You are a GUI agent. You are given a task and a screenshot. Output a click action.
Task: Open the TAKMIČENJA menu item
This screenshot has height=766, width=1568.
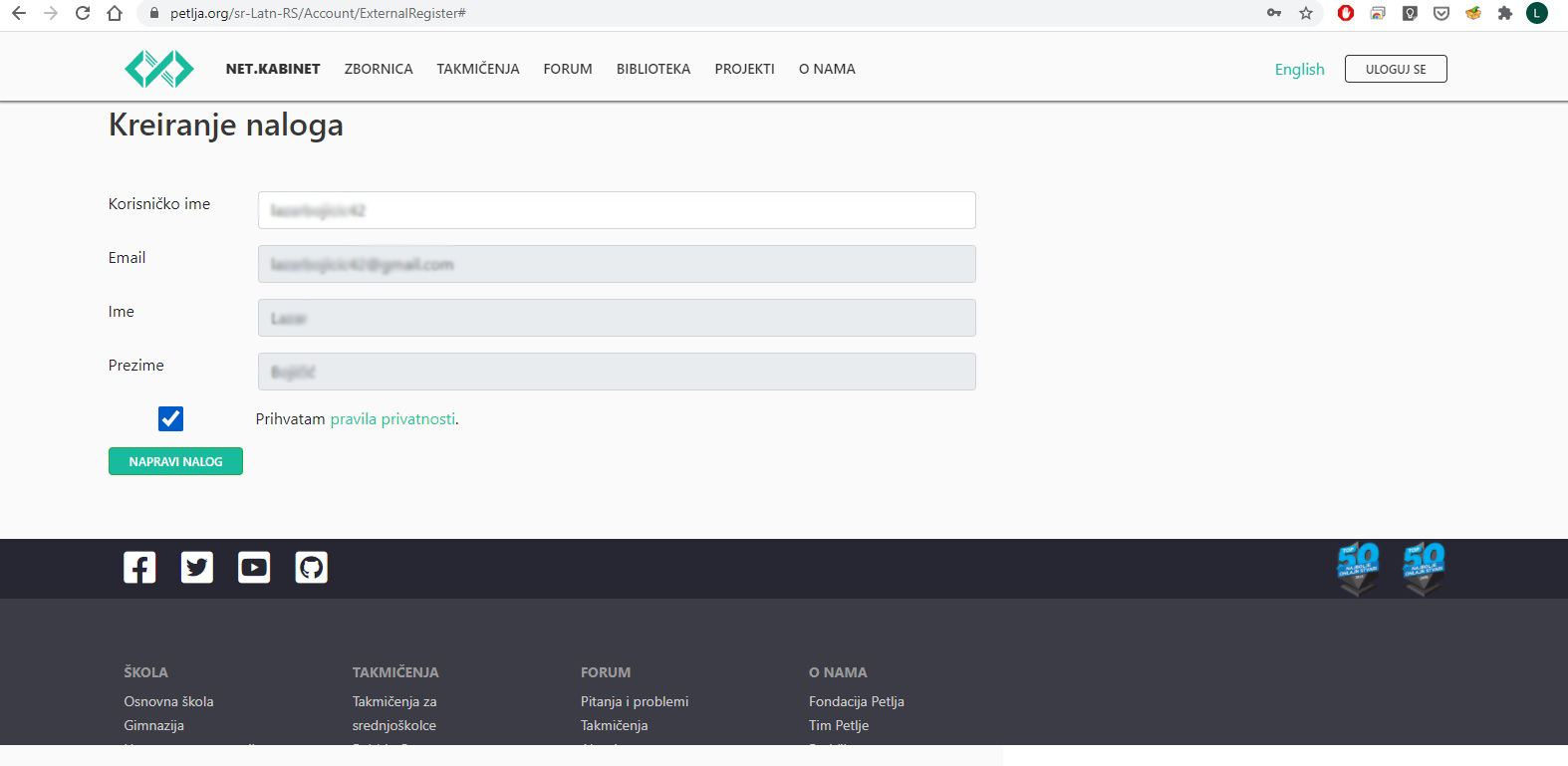(478, 69)
